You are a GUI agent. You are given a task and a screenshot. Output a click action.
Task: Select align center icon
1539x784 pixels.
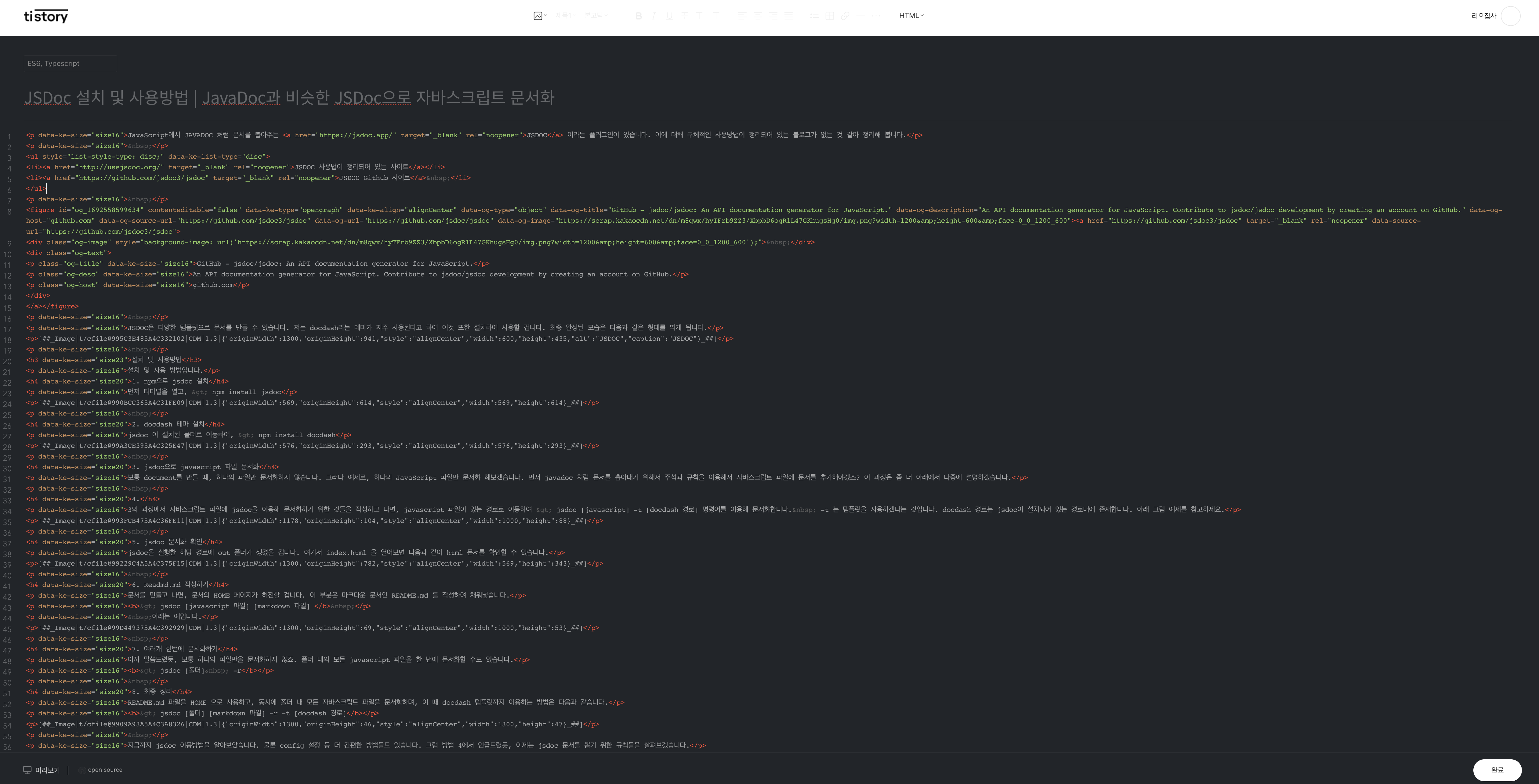tap(758, 16)
